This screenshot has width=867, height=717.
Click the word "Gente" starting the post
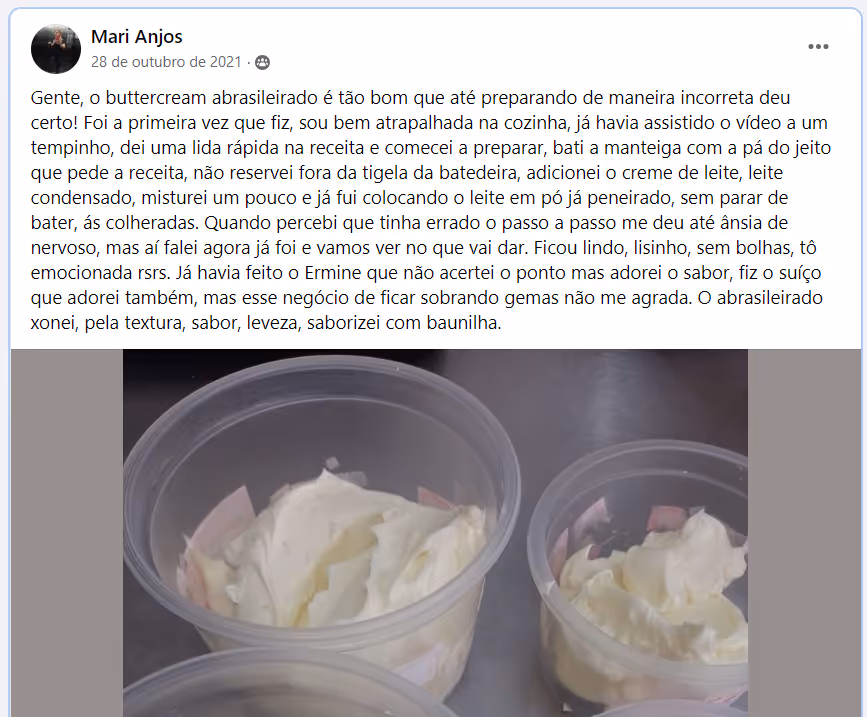(54, 98)
